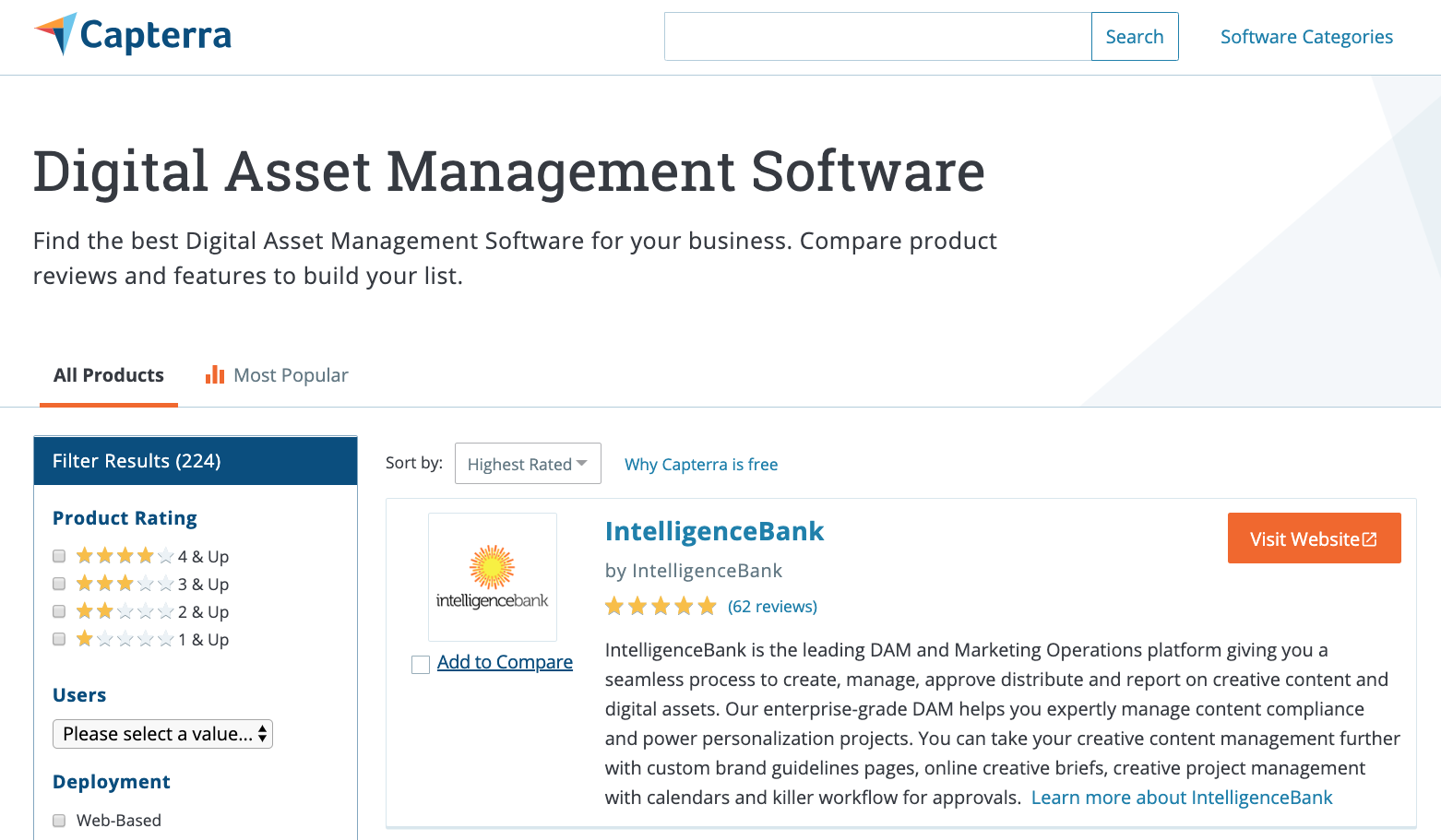
Task: Click Learn more about IntelligenceBank link
Action: [x=1182, y=798]
